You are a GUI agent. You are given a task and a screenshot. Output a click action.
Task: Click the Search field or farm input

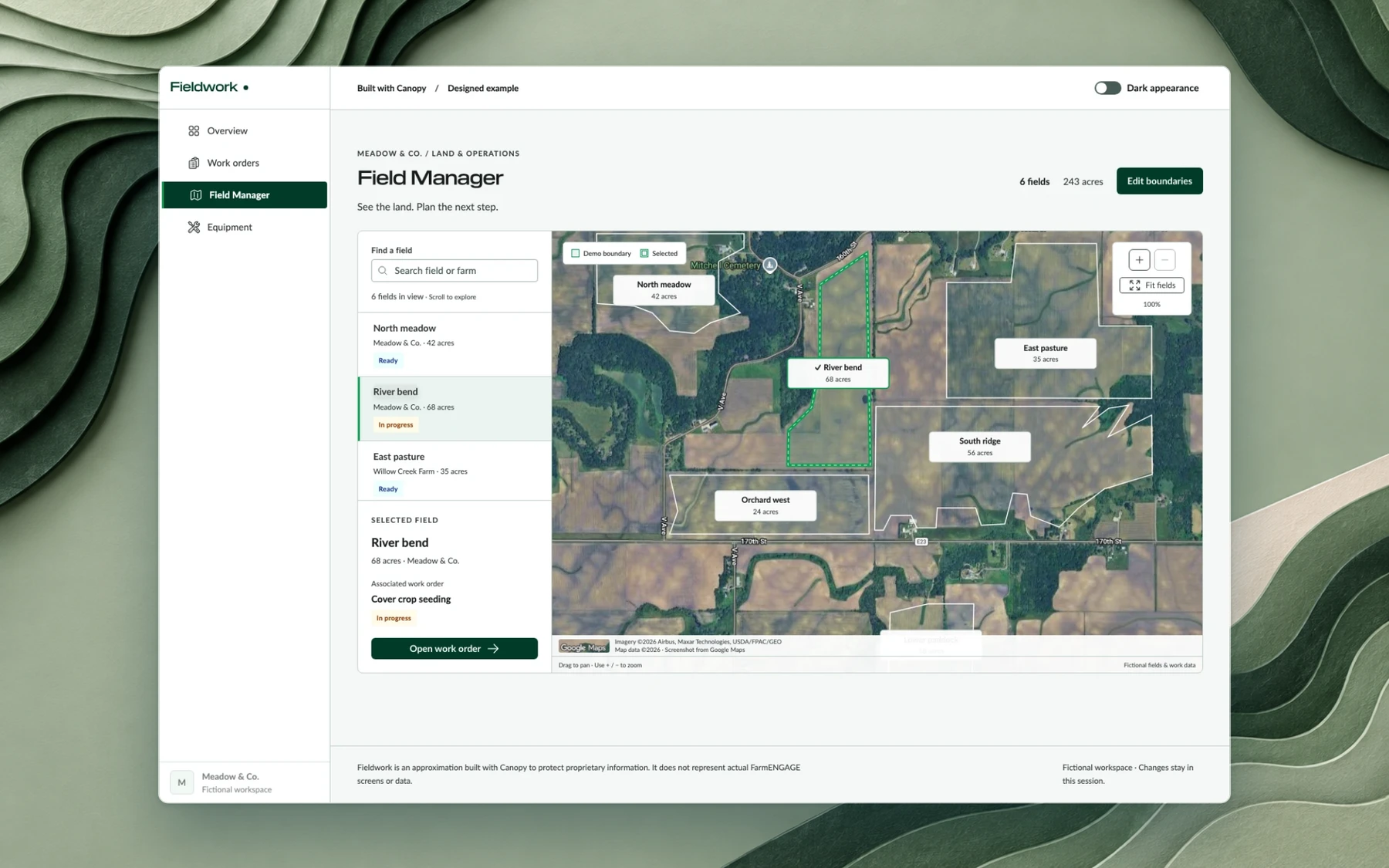click(x=455, y=271)
